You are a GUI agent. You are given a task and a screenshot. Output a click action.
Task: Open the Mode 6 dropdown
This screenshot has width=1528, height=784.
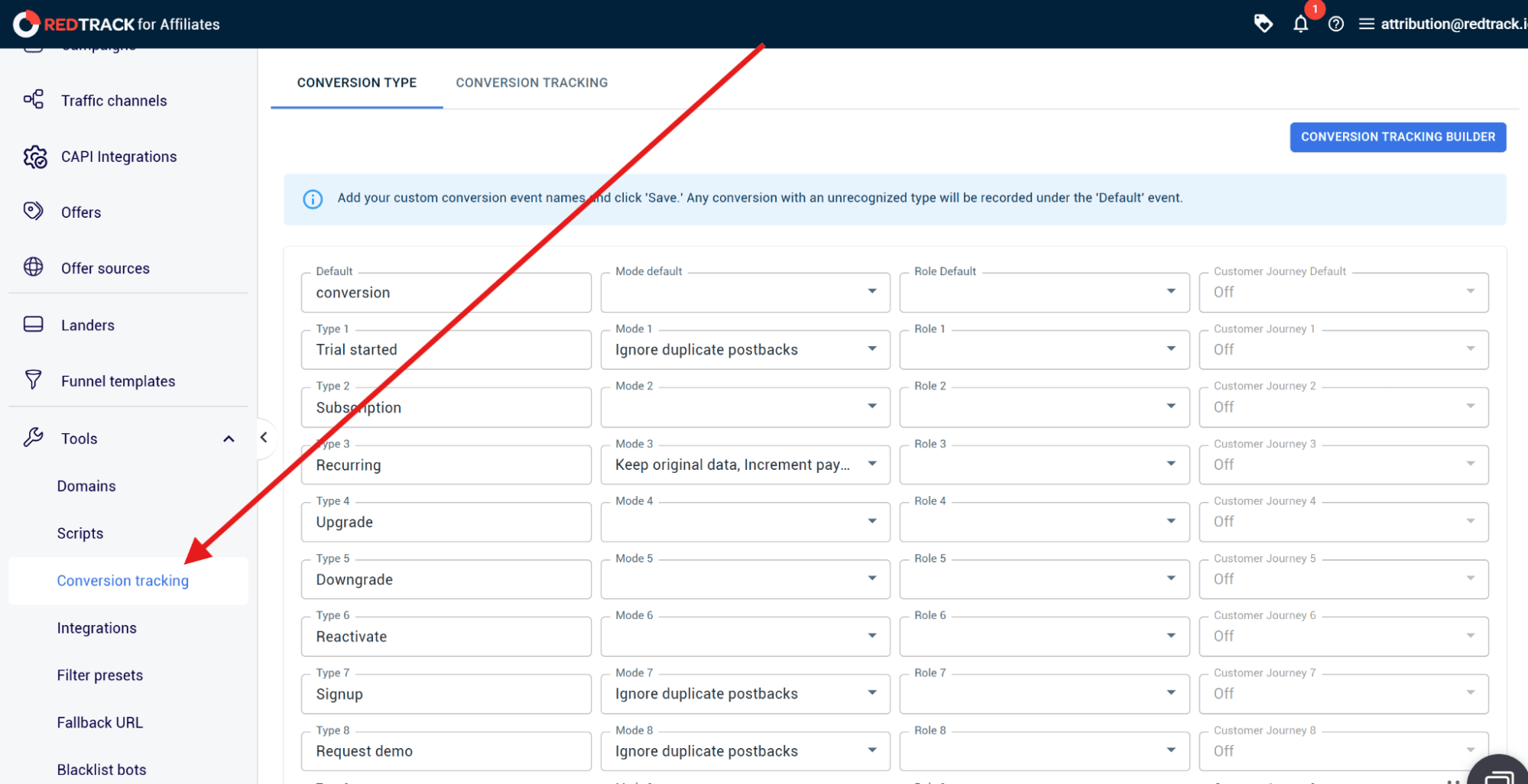(745, 637)
